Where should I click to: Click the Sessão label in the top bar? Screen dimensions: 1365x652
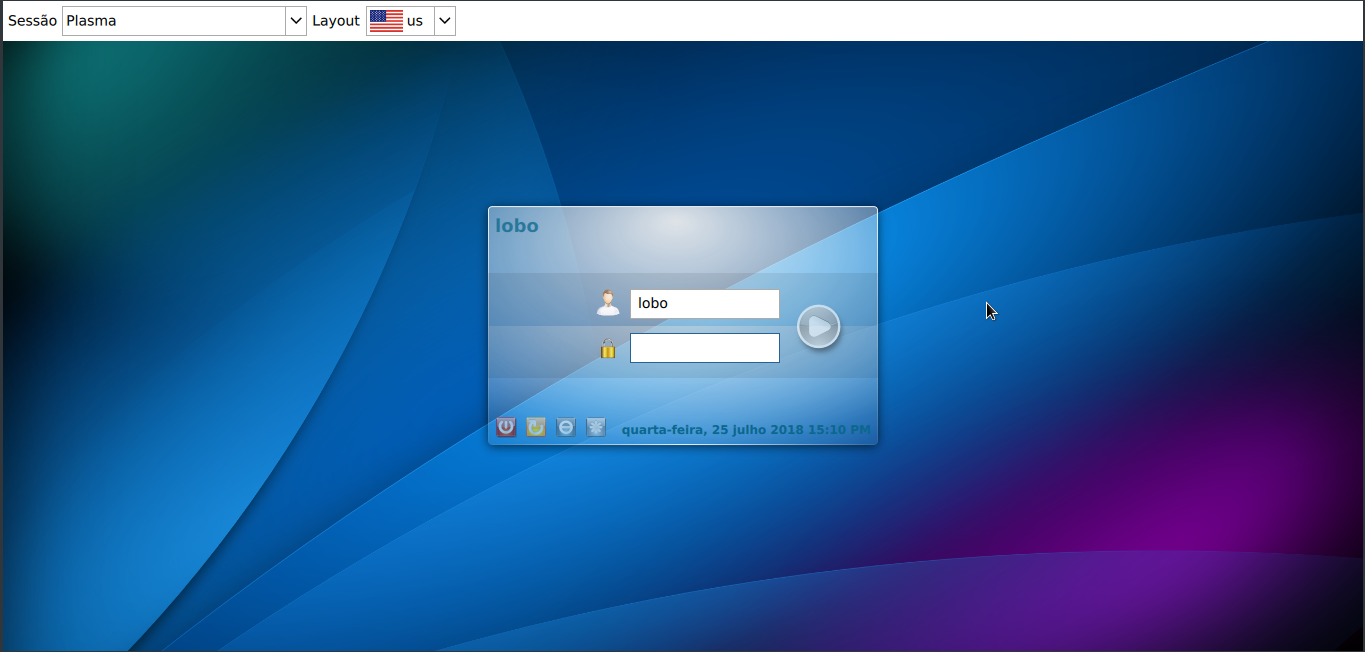click(x=31, y=20)
